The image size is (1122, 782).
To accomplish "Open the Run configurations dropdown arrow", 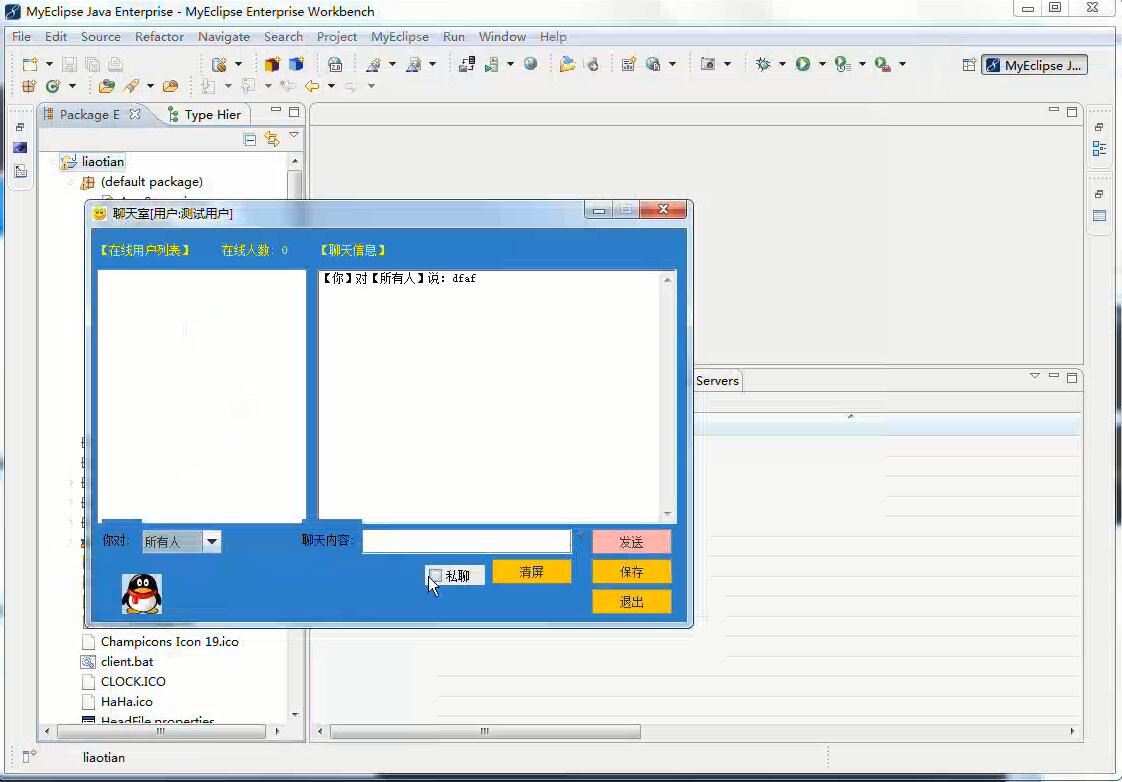I will (822, 64).
